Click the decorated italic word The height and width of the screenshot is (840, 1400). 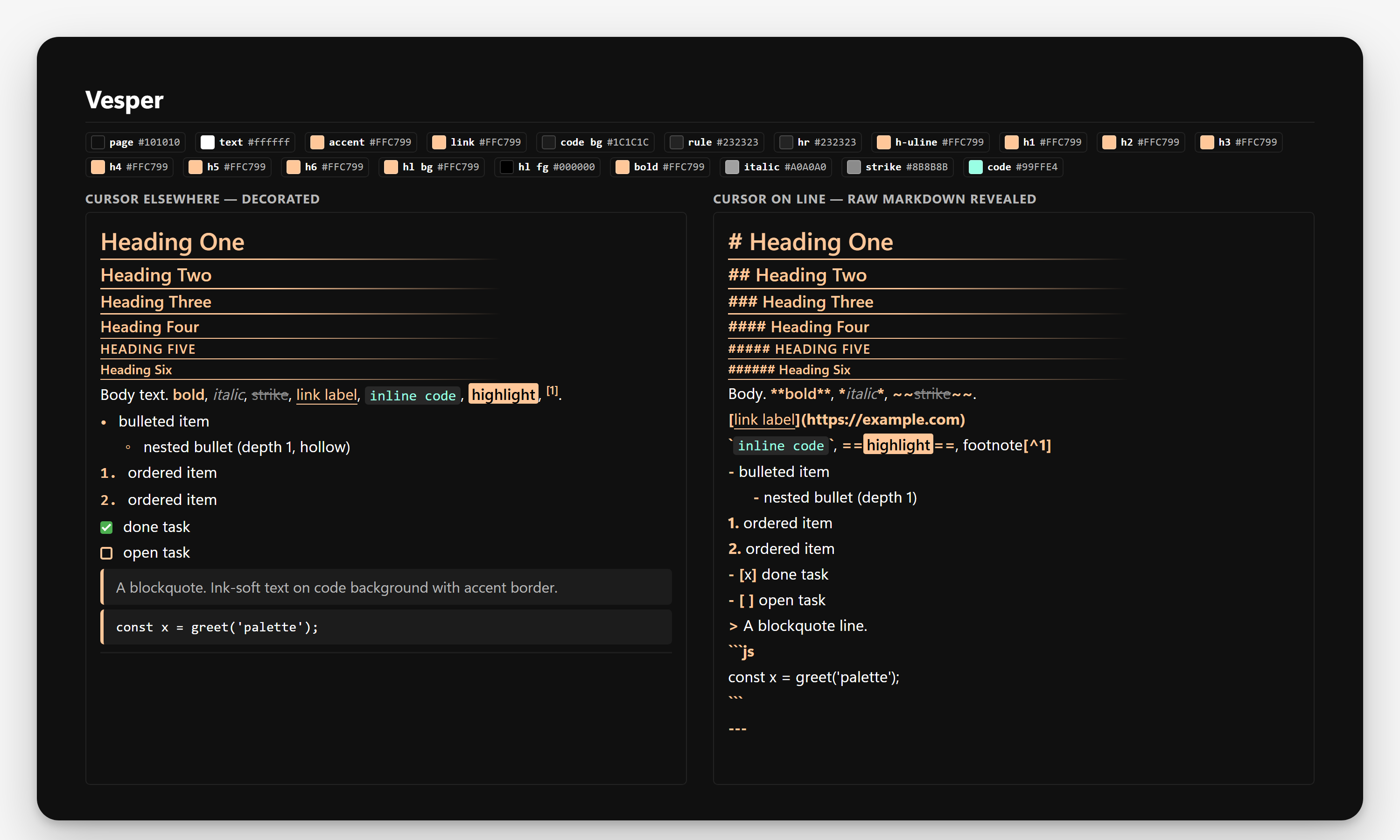click(x=229, y=394)
